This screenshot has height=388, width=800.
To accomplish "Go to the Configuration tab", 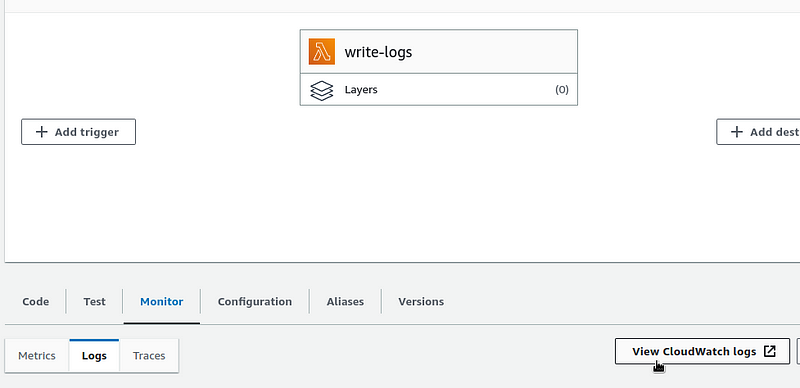I will pos(255,301).
